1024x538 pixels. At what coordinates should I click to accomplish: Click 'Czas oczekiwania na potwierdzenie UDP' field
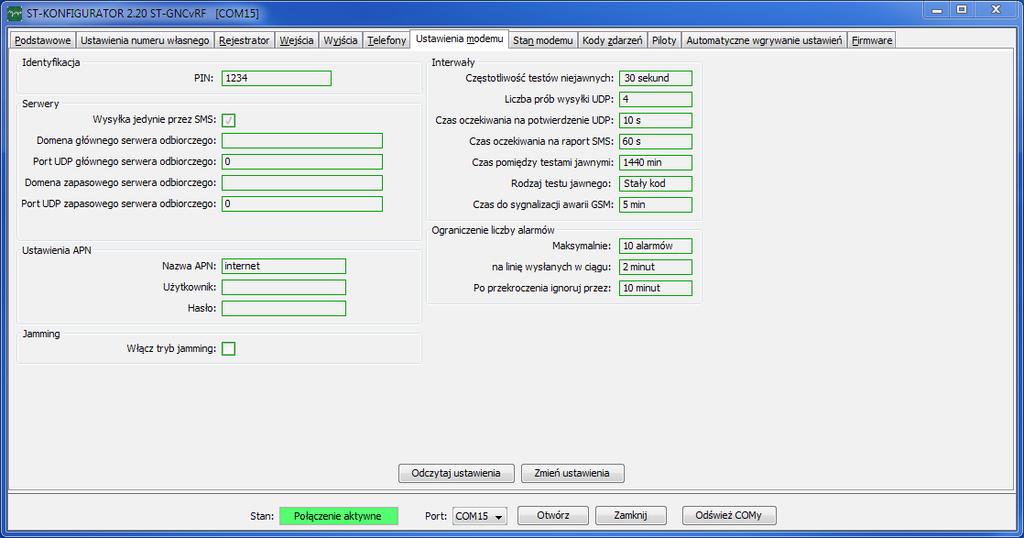[x=656, y=120]
